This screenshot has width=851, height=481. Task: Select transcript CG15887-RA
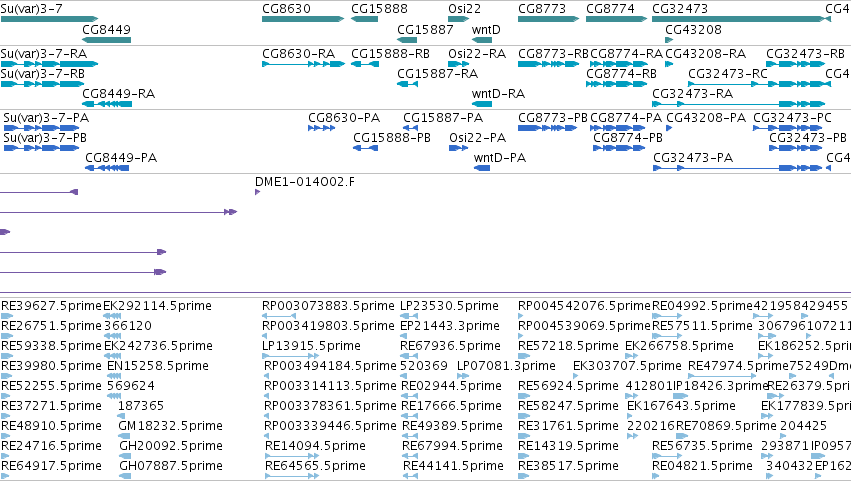[x=437, y=74]
